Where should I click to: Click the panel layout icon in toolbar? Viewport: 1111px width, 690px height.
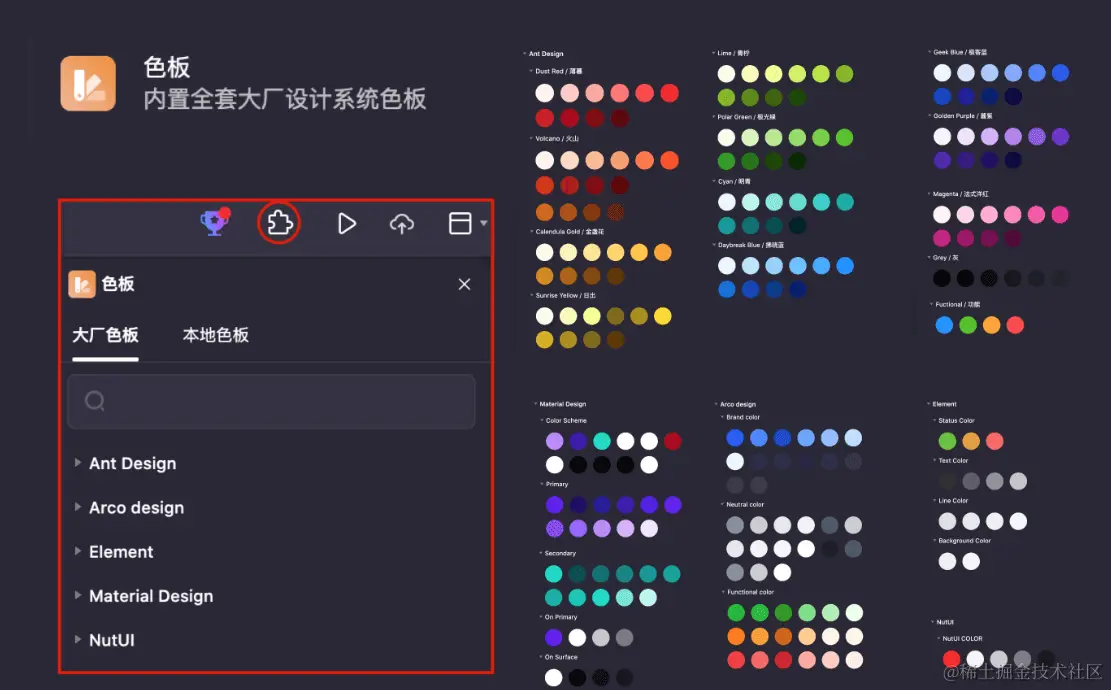(x=460, y=223)
